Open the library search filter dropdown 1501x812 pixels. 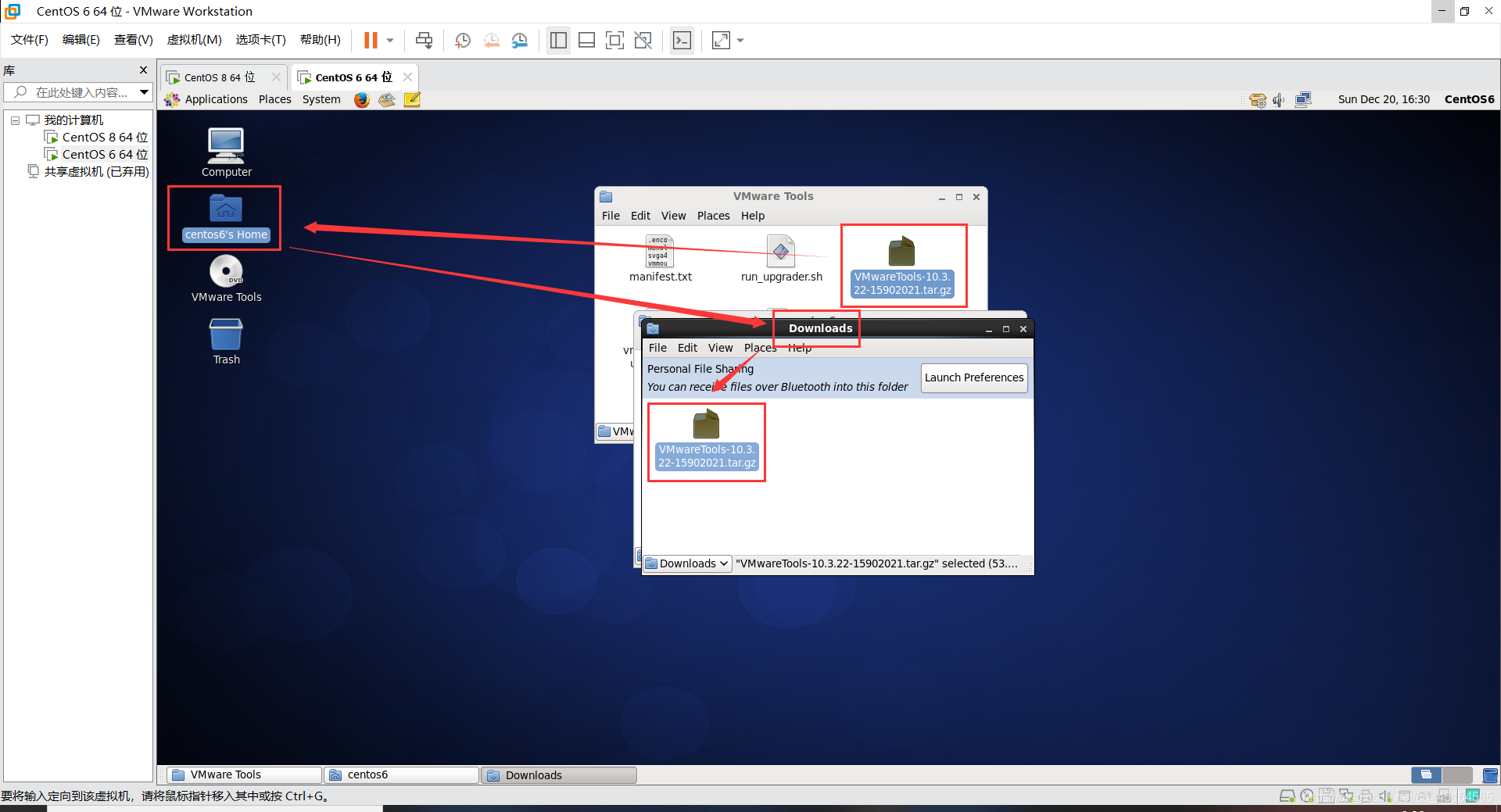144,92
